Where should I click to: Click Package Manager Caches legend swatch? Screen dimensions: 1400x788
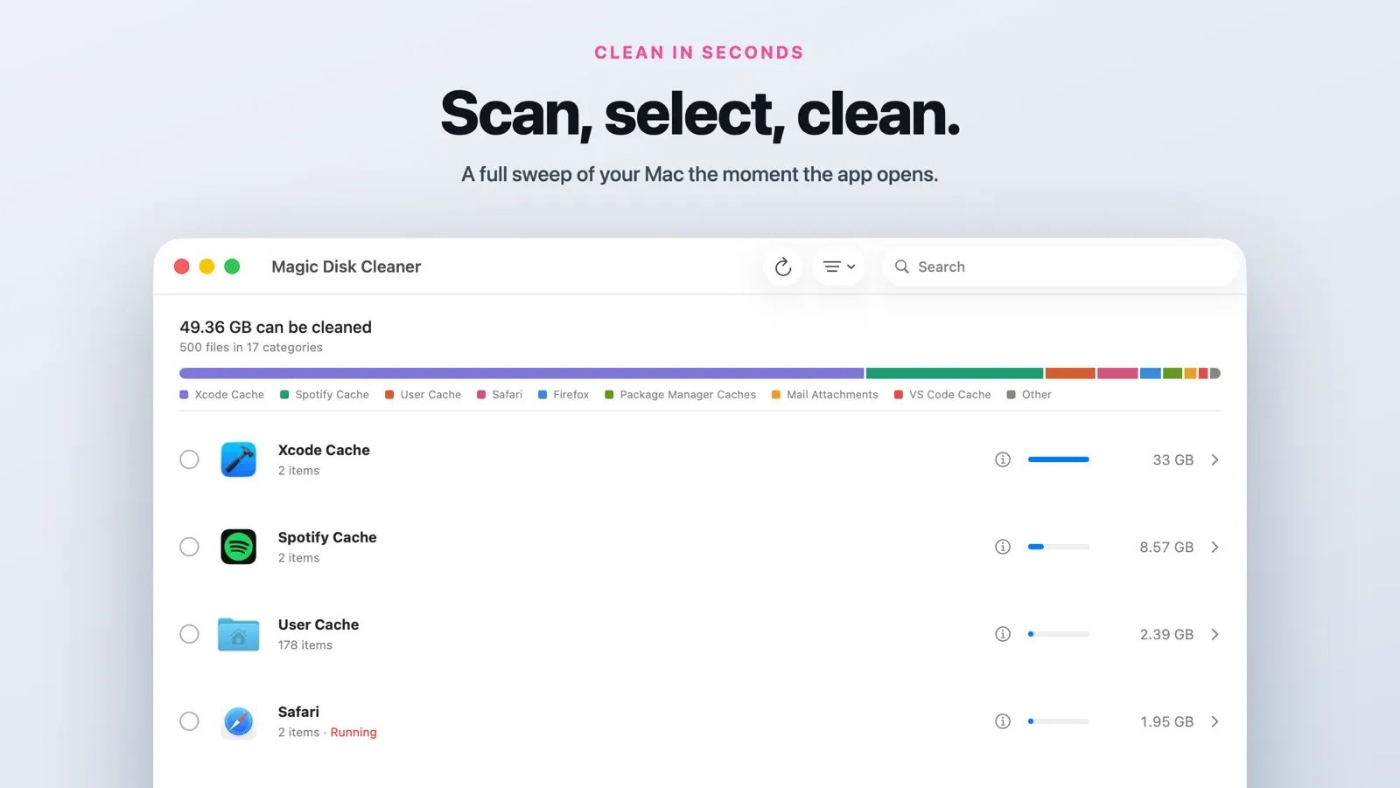point(609,395)
